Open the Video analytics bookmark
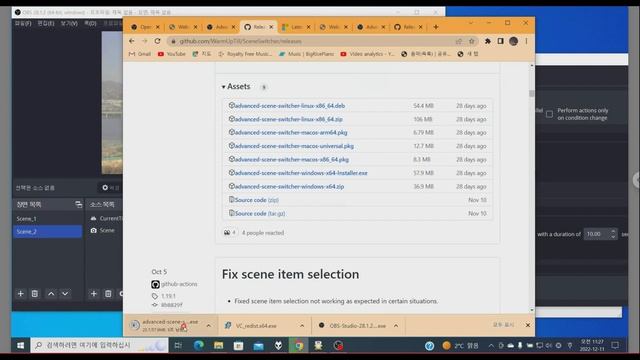Viewport: 640px width, 360px height. (x=367, y=54)
